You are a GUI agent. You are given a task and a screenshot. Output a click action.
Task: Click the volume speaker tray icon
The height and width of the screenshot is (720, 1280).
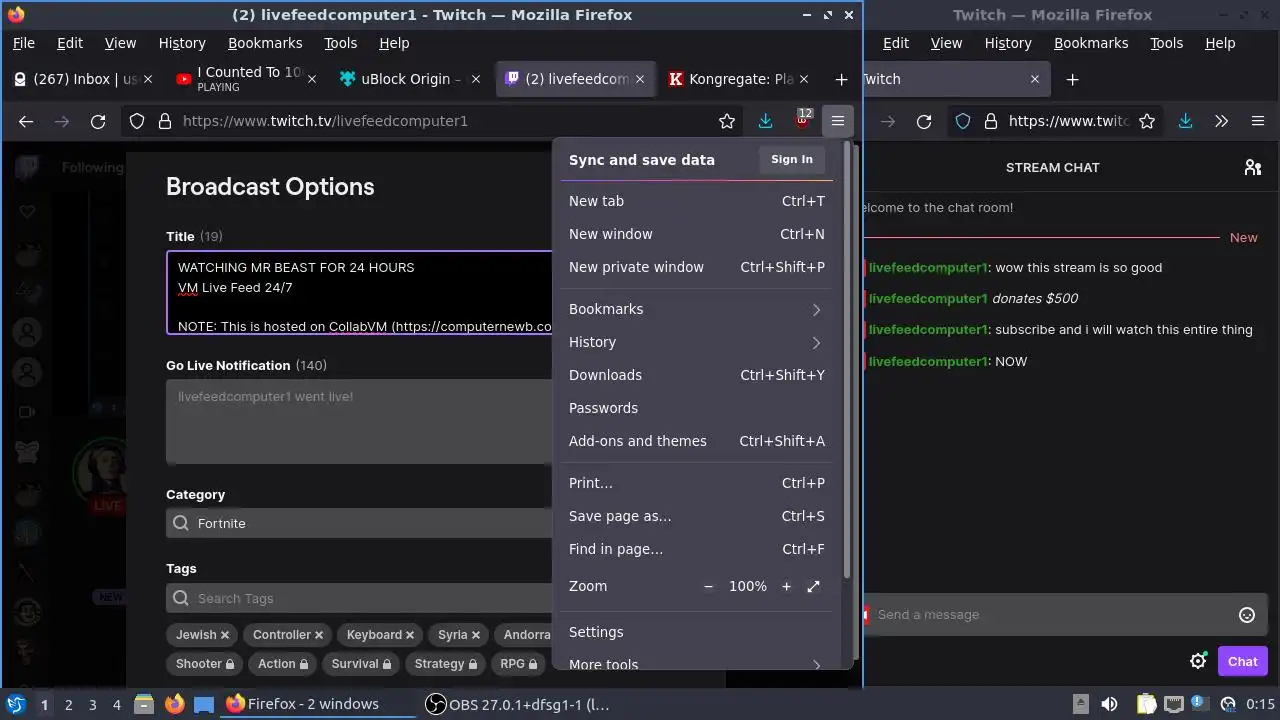pyautogui.click(x=1108, y=704)
